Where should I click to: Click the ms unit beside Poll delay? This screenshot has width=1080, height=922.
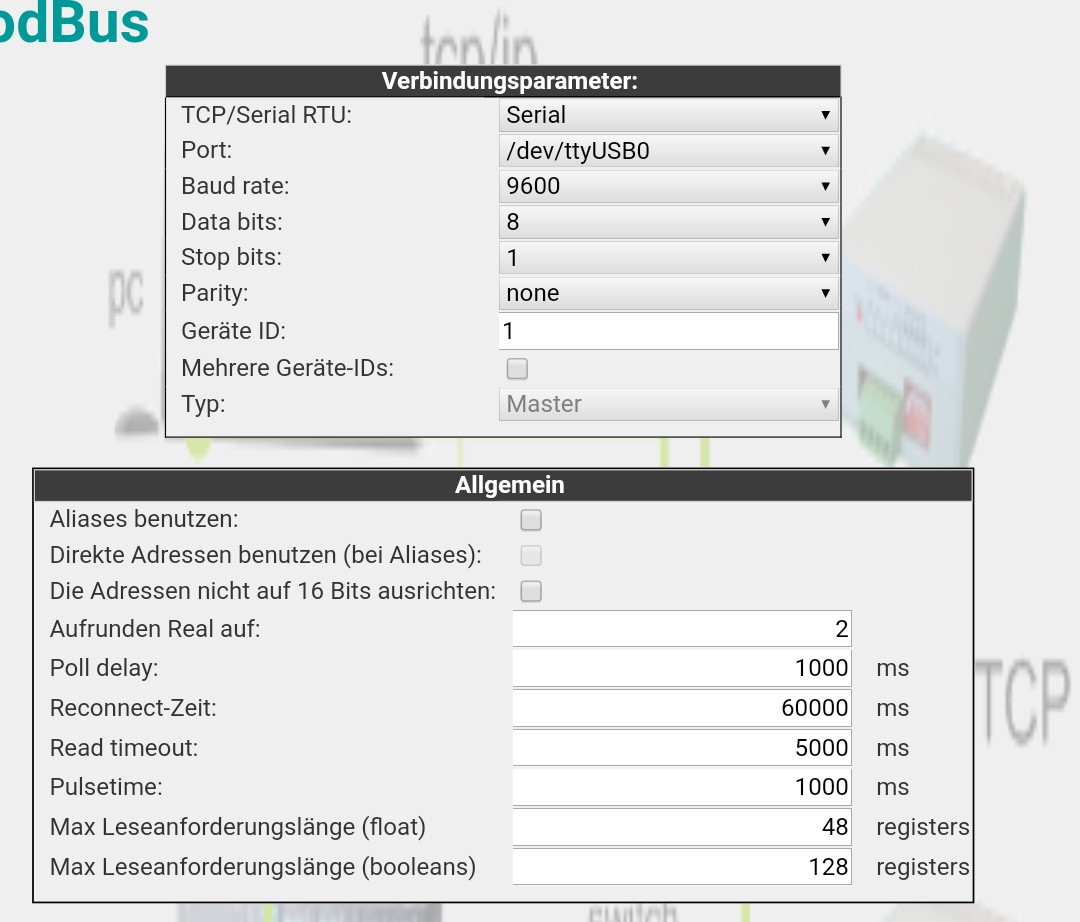coord(893,669)
